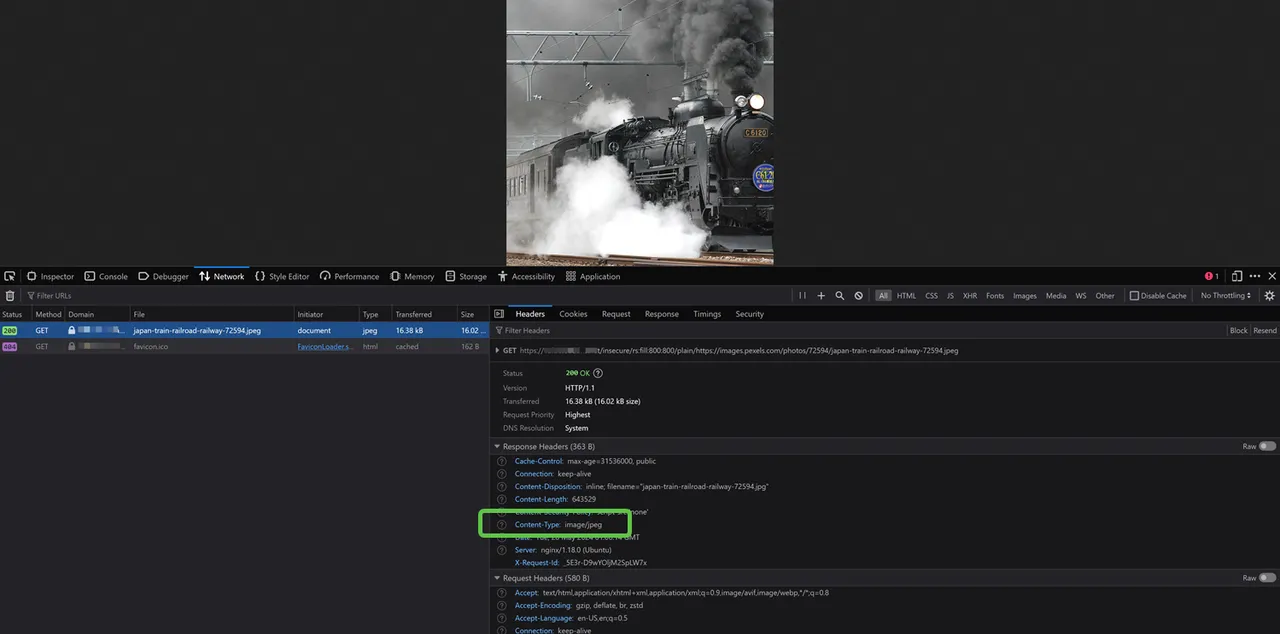Screen dimensions: 1280x634
Task: Open the Response details tab
Action: pyautogui.click(x=661, y=314)
